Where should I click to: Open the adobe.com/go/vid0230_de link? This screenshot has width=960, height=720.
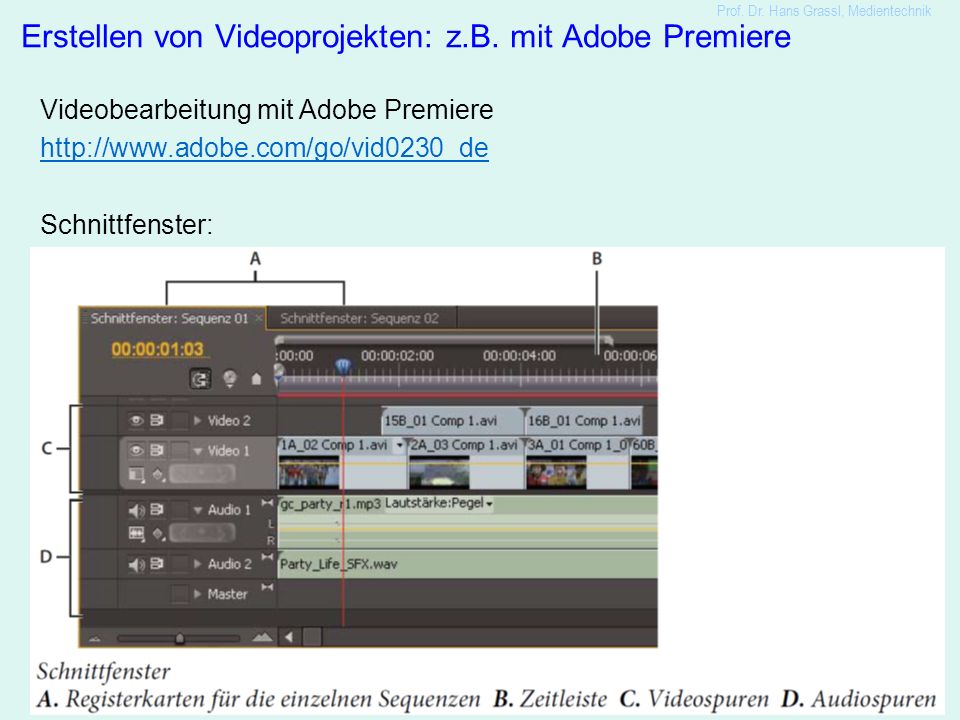coord(264,148)
